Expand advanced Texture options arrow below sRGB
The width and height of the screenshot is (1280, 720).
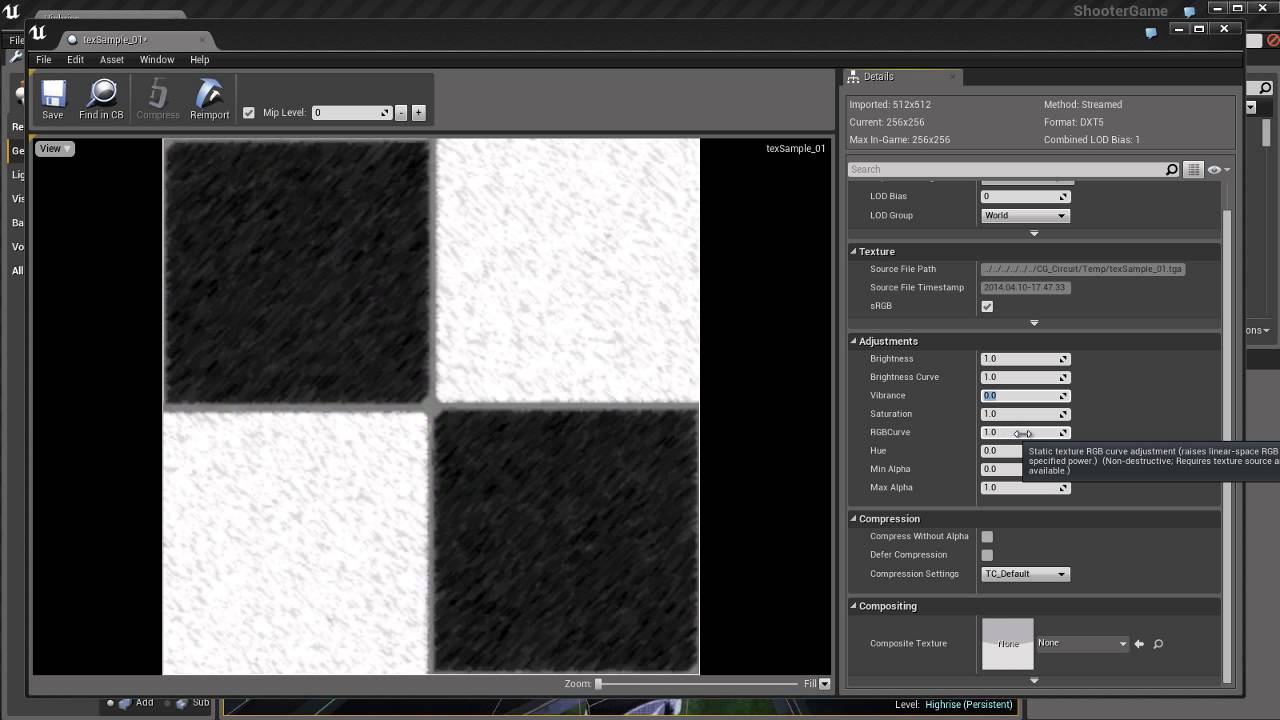[1034, 324]
